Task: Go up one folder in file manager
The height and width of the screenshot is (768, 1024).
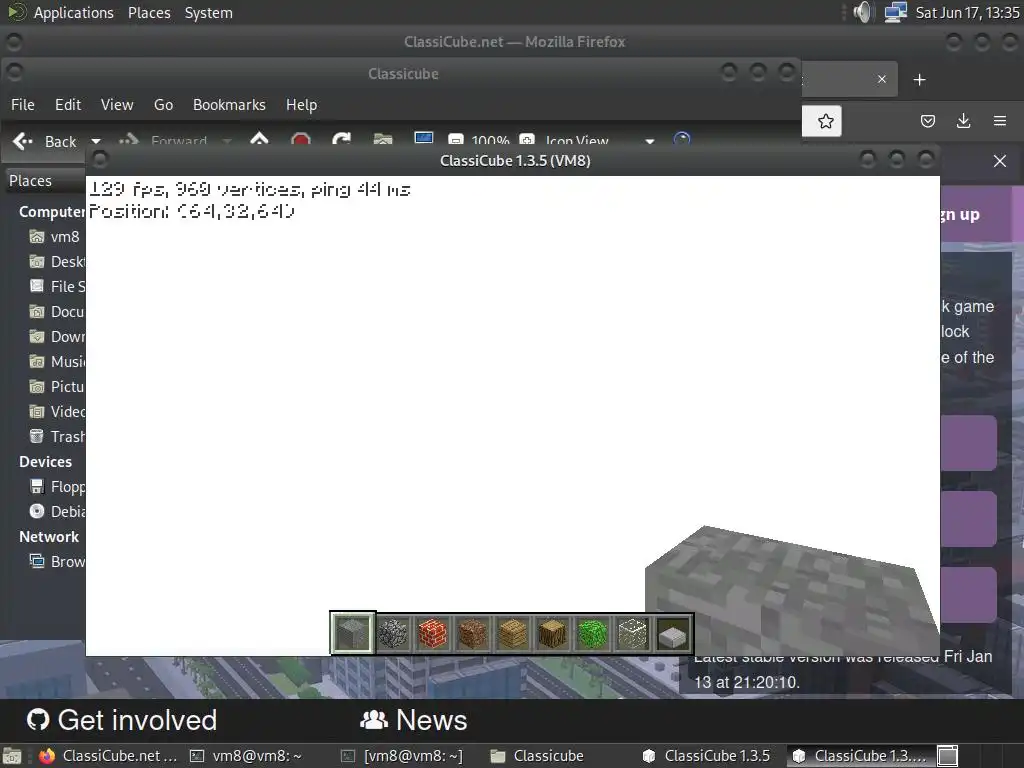Action: 259,140
